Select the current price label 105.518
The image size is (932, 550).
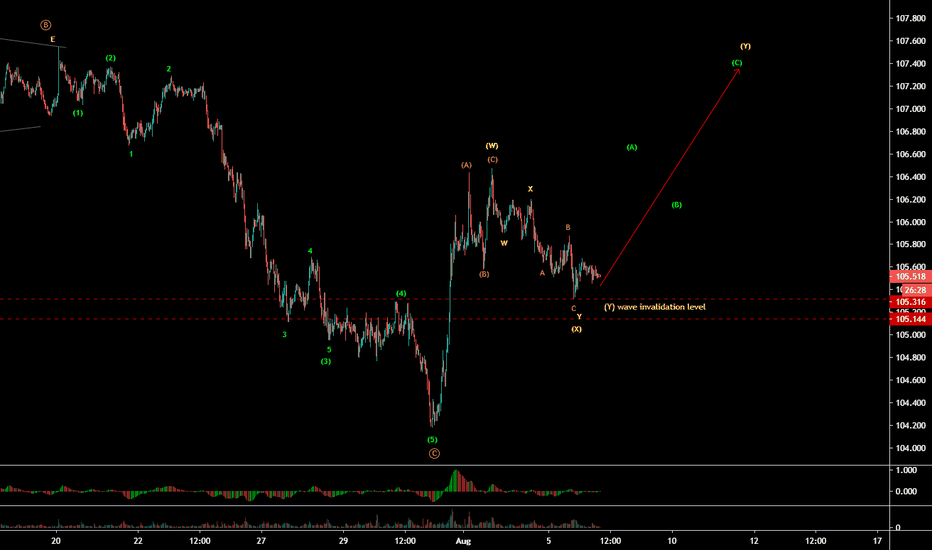click(x=911, y=276)
